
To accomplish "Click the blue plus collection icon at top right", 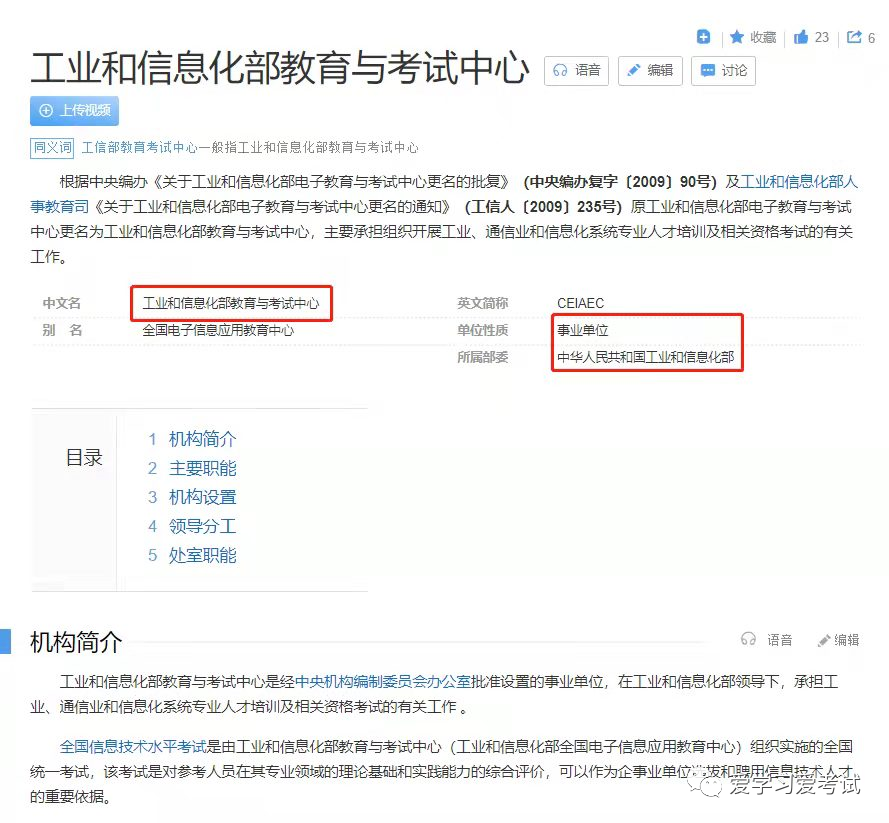I will click(x=704, y=36).
